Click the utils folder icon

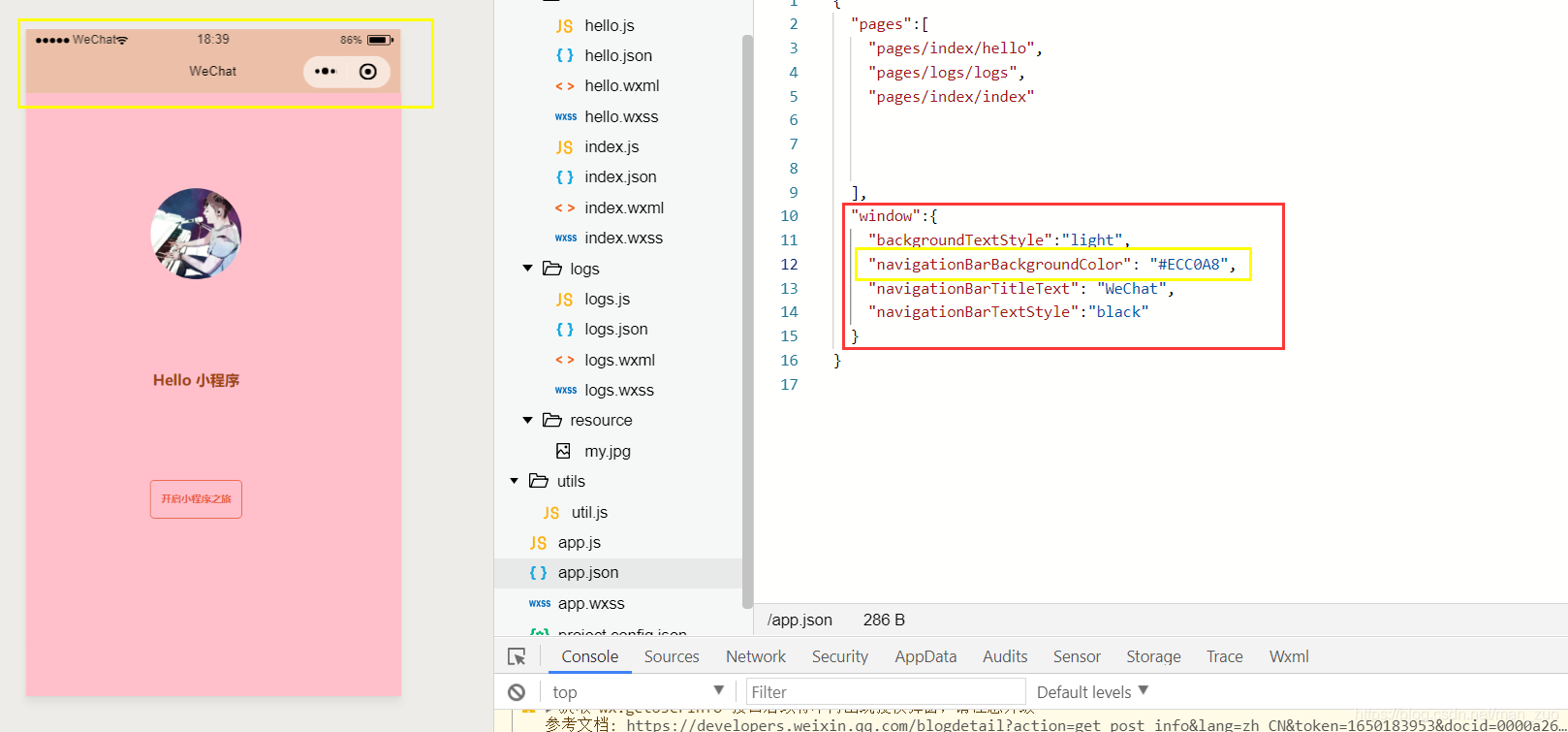[x=539, y=481]
